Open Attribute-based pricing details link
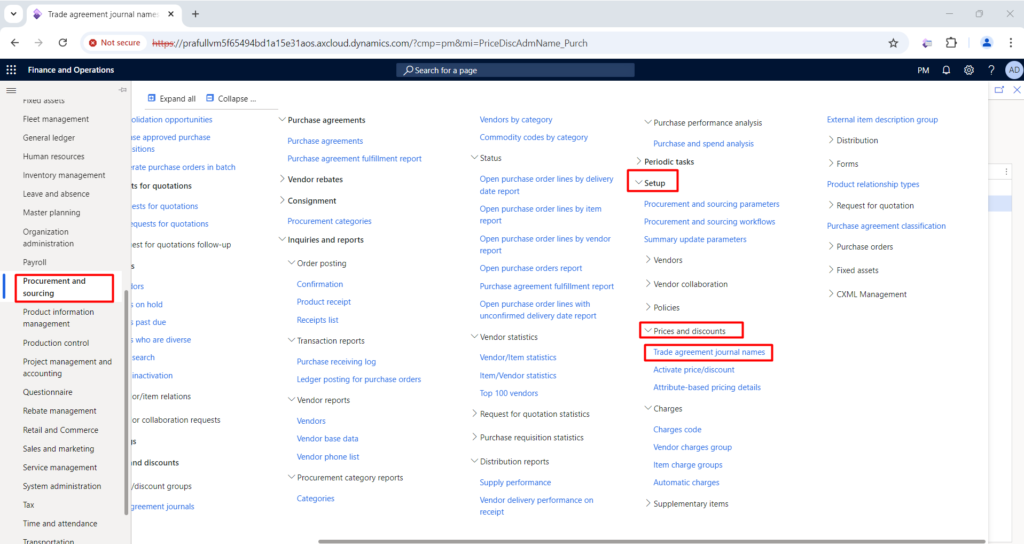1024x544 pixels. [707, 387]
